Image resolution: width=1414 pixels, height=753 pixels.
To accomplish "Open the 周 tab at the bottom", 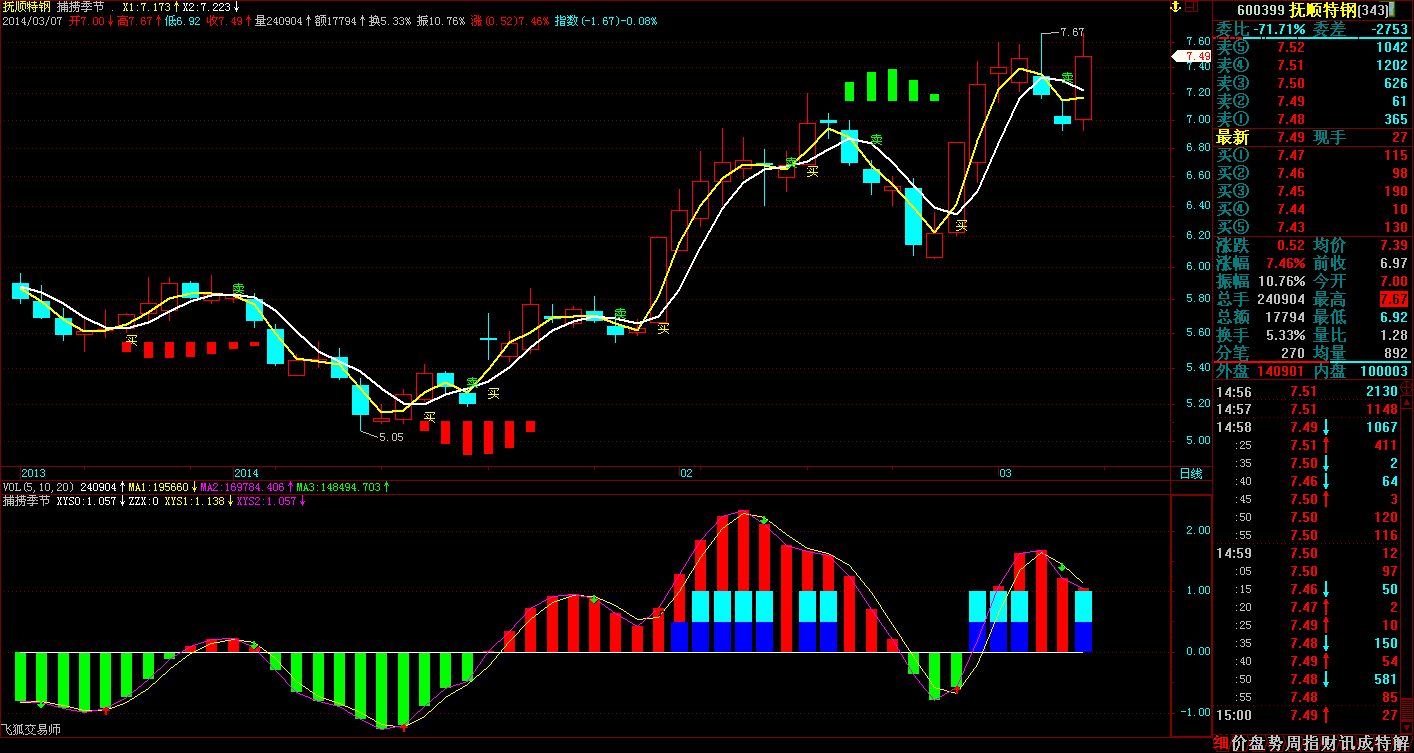I will (1293, 743).
